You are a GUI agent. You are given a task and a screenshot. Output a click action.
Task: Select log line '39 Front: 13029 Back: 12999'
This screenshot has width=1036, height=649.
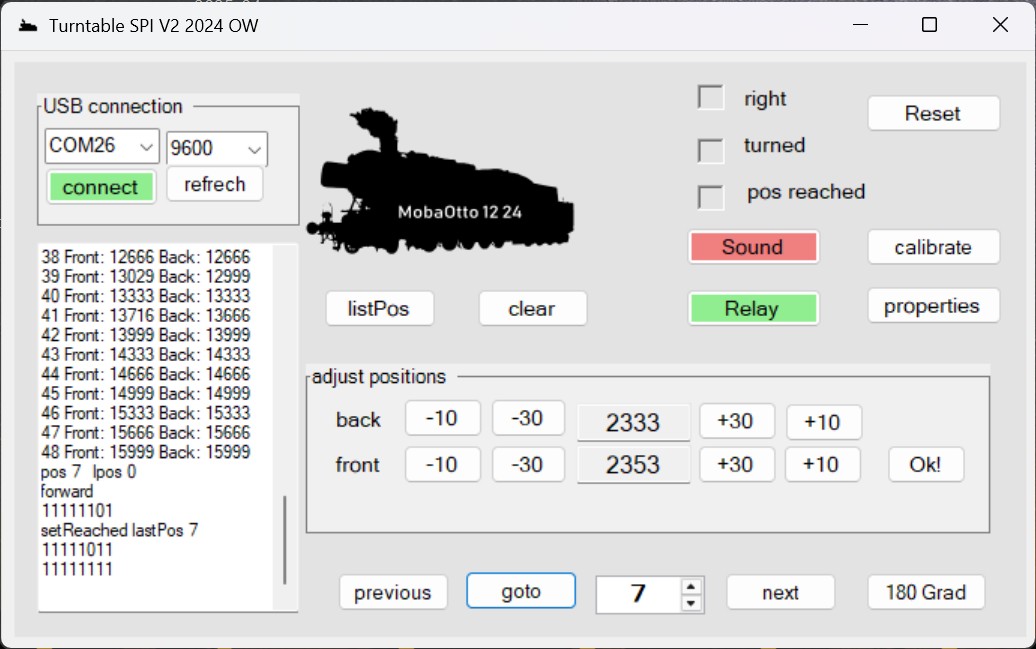tap(145, 276)
